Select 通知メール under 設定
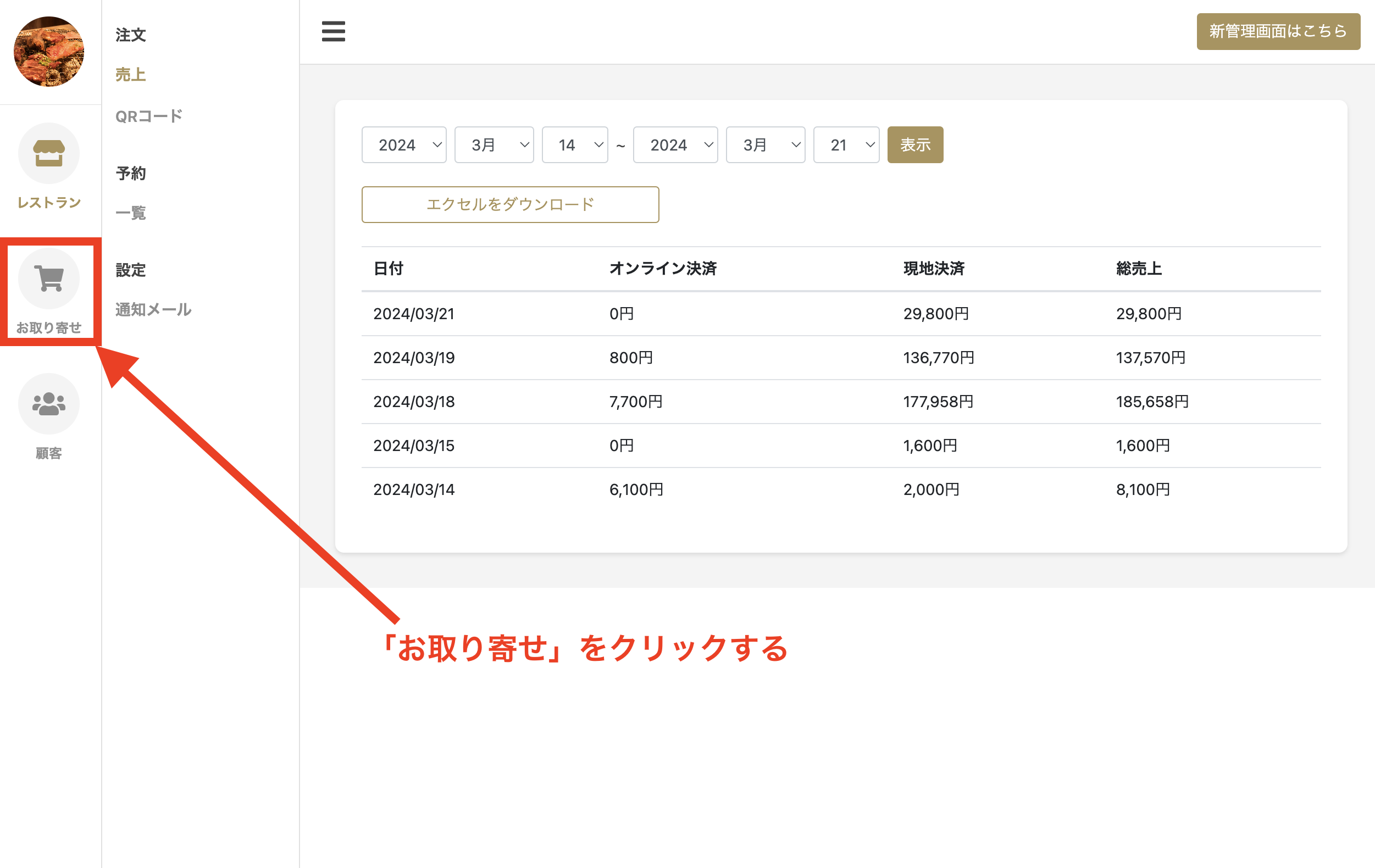 point(154,309)
